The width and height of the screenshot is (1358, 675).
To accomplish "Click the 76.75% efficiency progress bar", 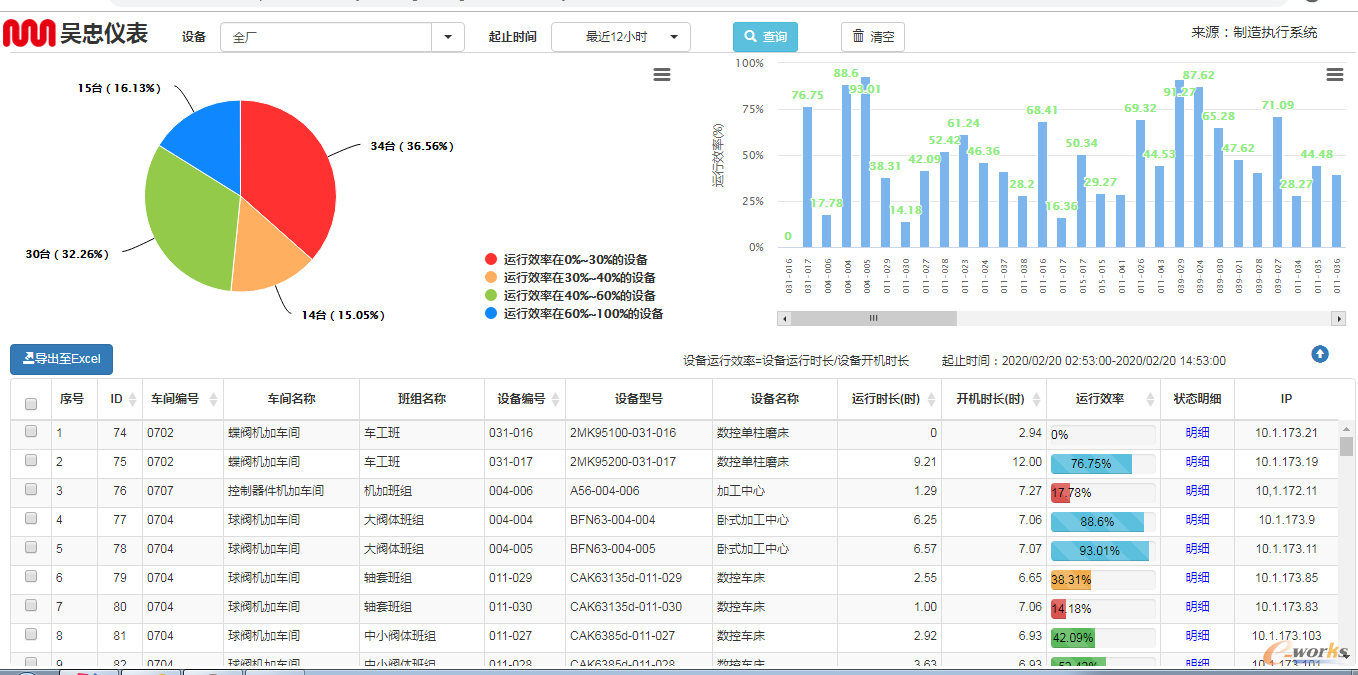I will tap(1103, 463).
